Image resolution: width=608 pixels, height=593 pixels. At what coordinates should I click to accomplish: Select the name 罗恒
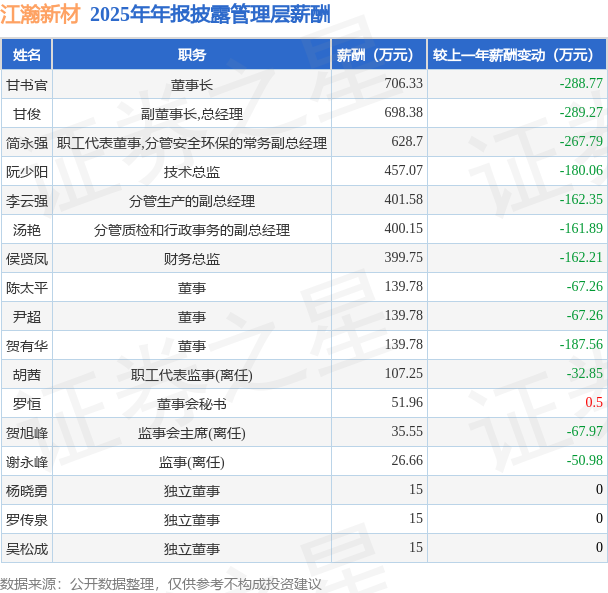point(27,404)
